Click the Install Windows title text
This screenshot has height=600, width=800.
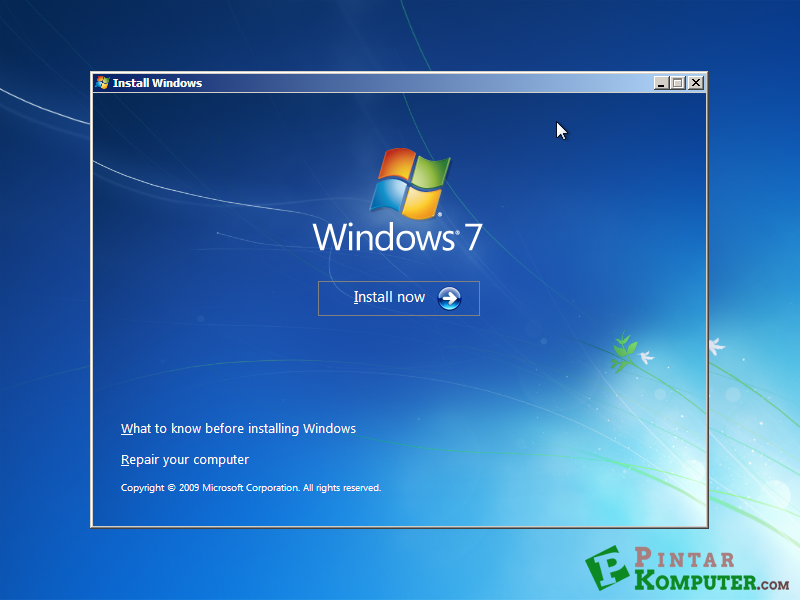(157, 83)
